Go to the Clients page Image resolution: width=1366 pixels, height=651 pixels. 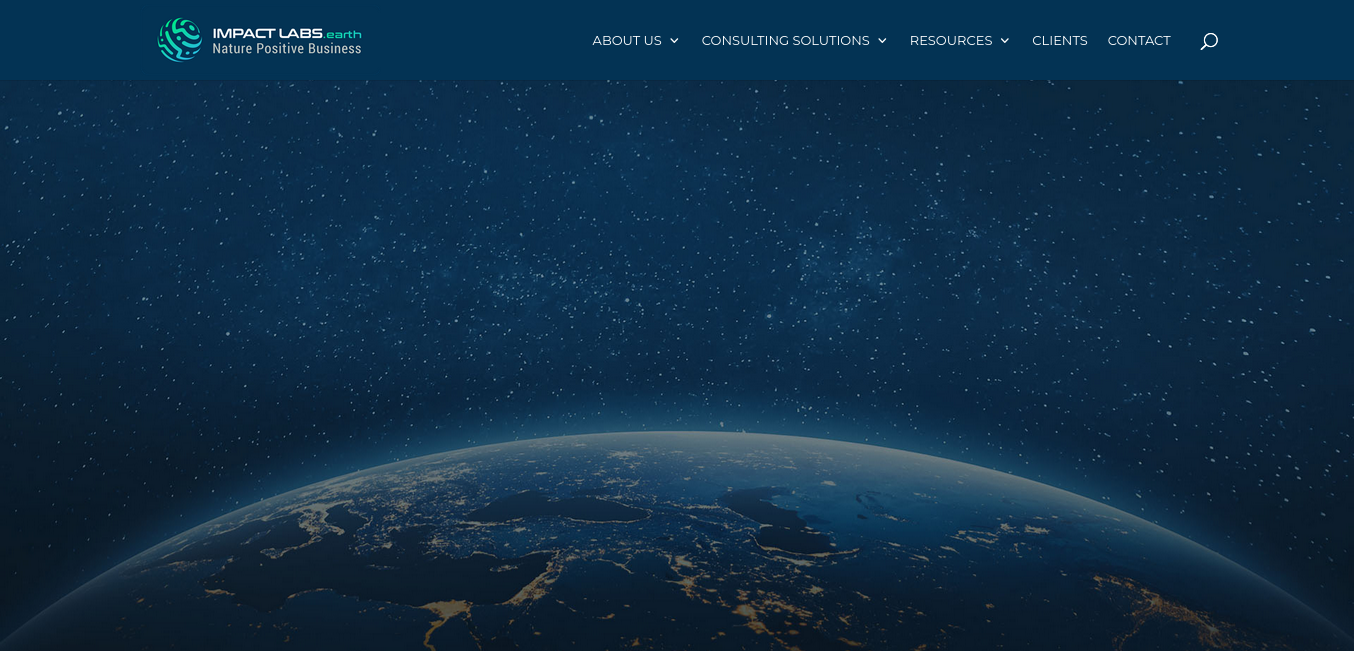[x=1060, y=41]
